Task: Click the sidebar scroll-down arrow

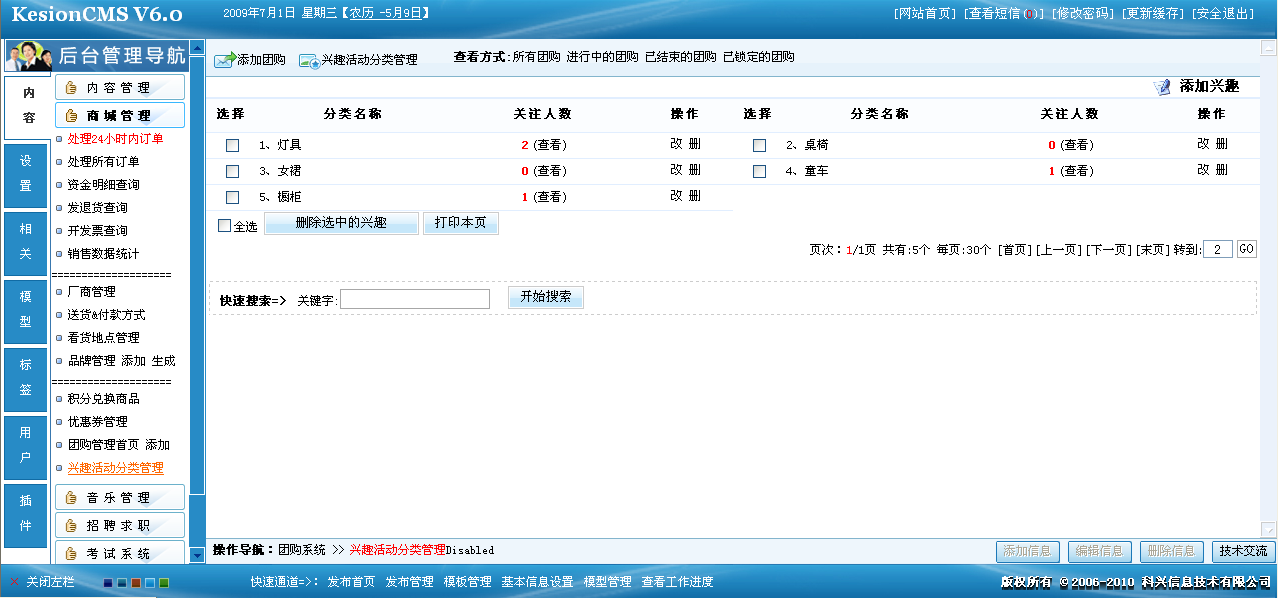Action: tap(197, 553)
